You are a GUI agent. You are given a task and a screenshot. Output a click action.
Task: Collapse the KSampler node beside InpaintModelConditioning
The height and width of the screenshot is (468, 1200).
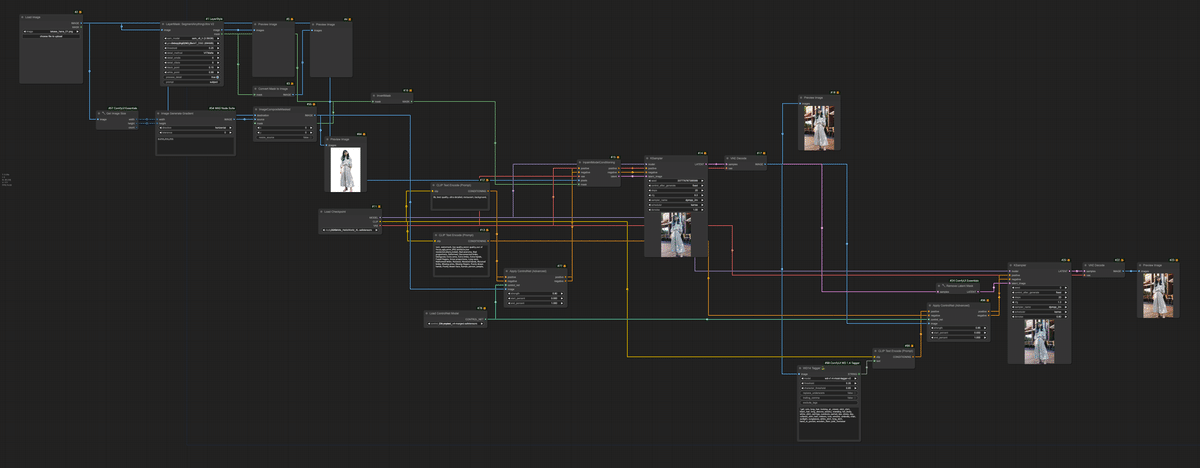click(x=648, y=158)
